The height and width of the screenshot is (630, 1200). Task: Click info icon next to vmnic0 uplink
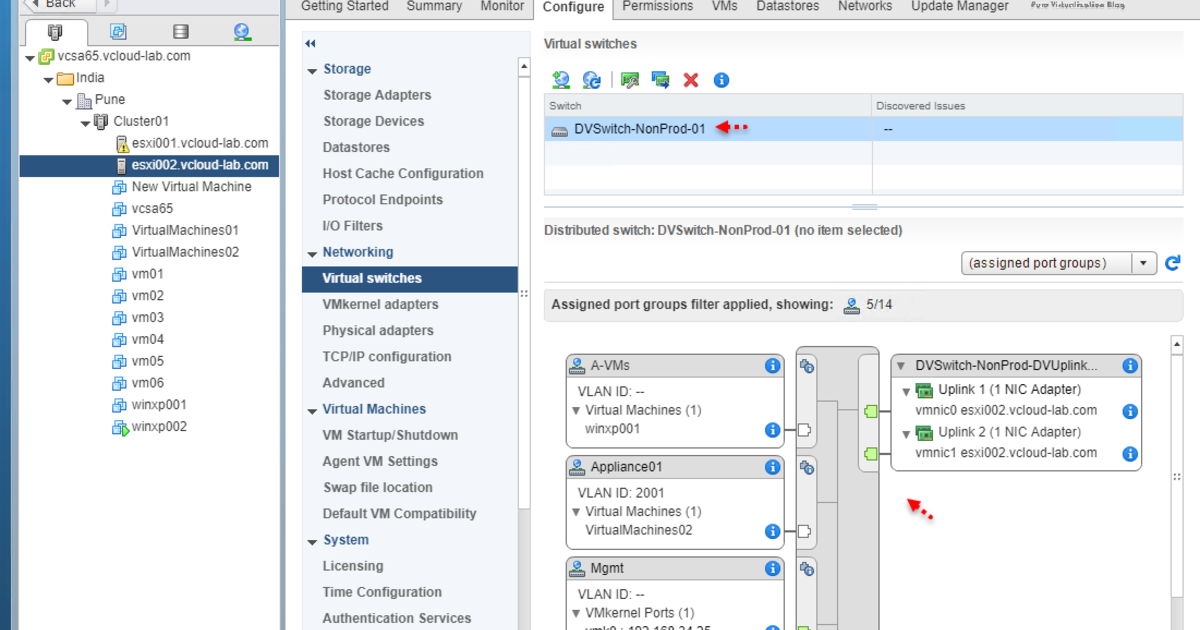tap(1129, 411)
